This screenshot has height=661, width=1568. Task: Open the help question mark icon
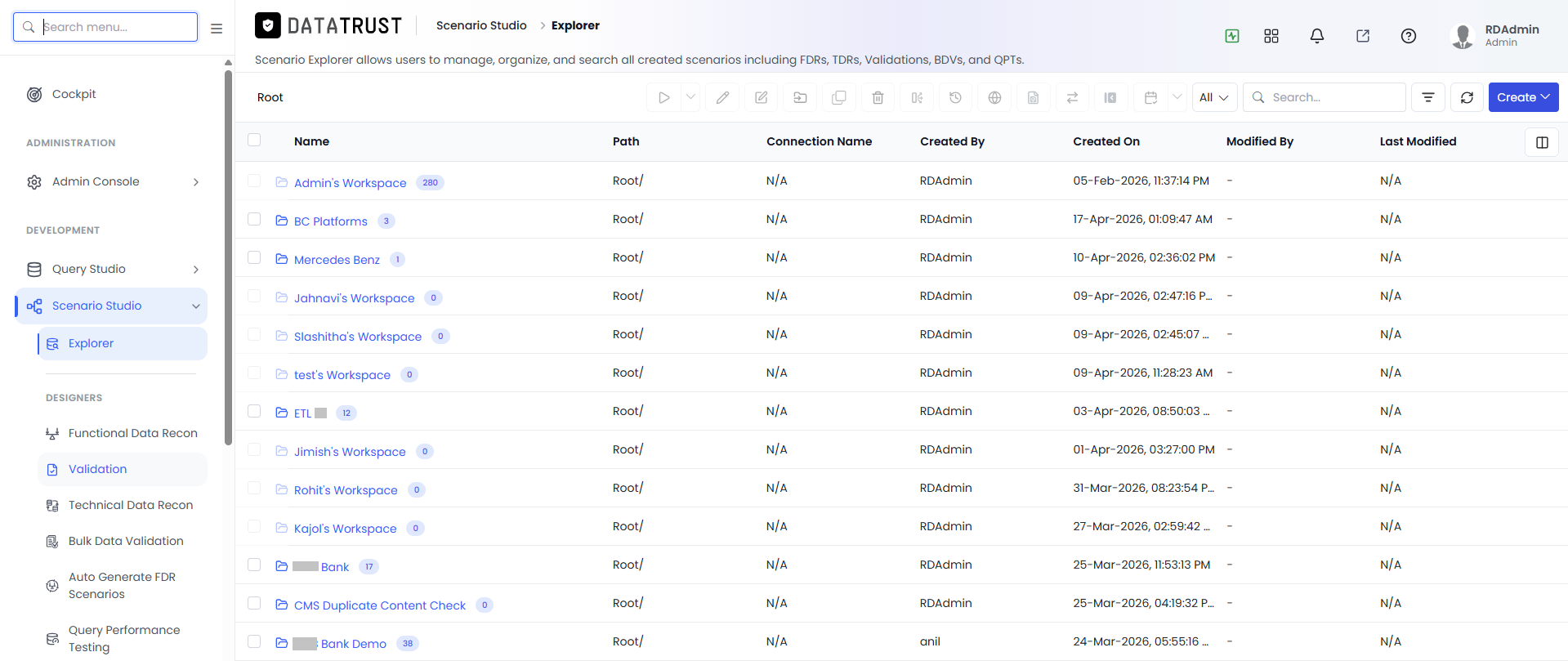tap(1408, 36)
